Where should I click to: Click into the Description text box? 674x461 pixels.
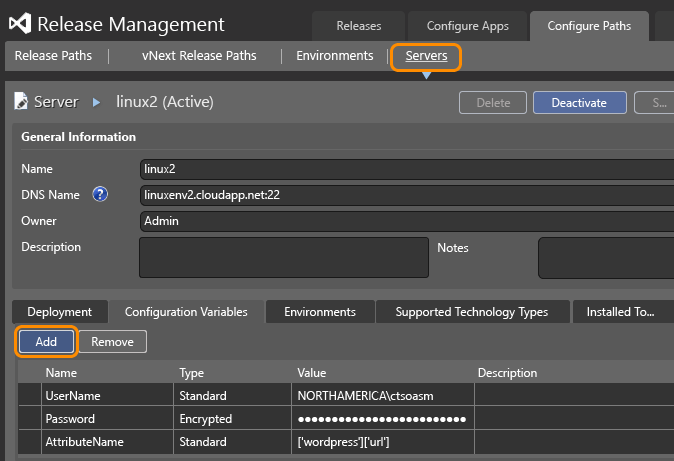[284, 257]
